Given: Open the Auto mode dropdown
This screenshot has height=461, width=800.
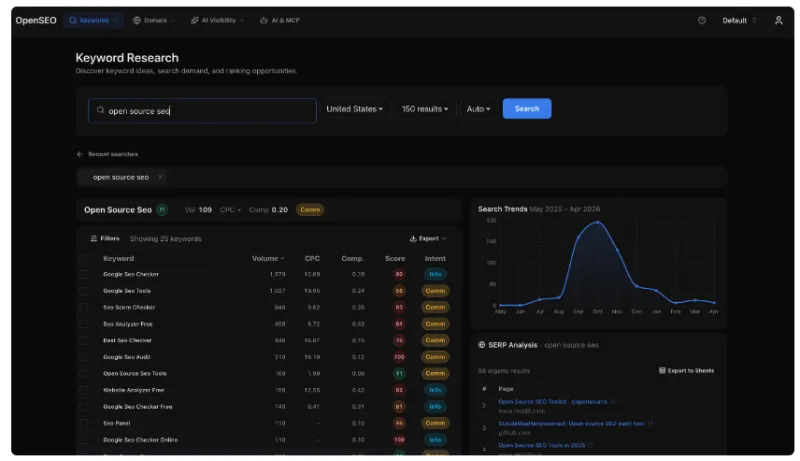Looking at the screenshot, I should 478,109.
